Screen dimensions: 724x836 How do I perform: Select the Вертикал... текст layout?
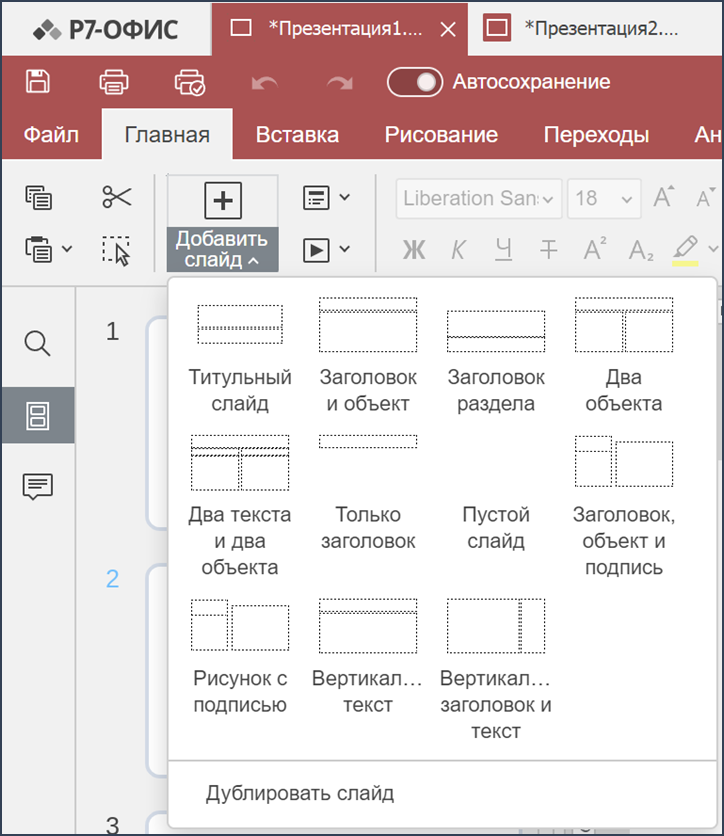(368, 657)
